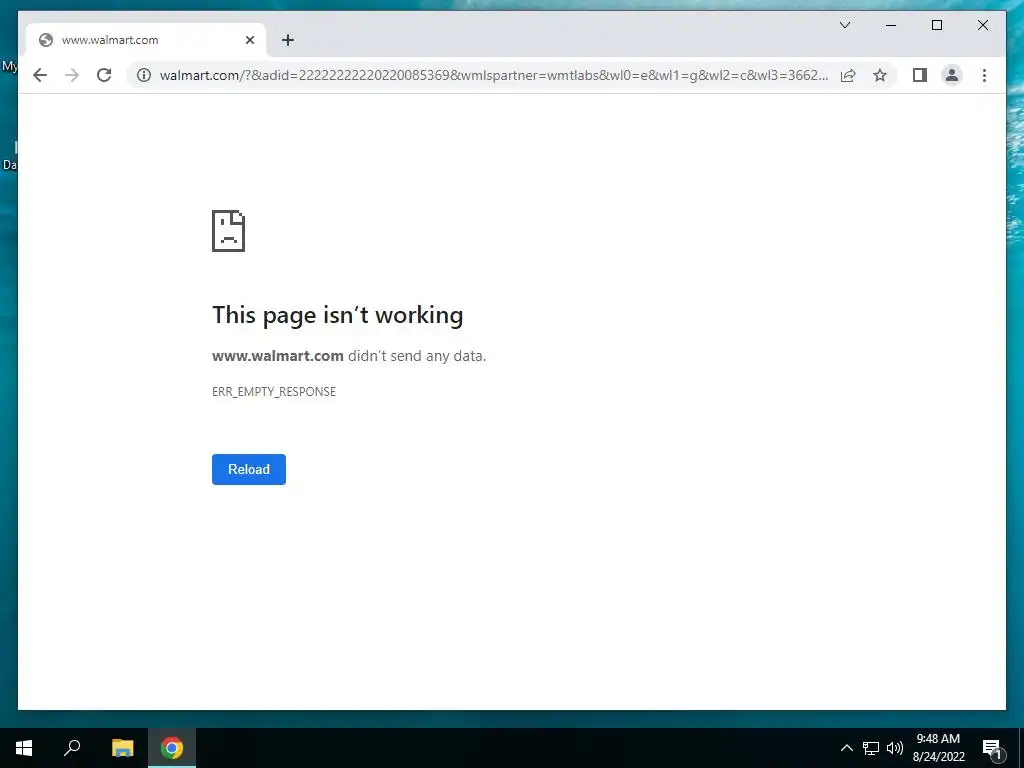The width and height of the screenshot is (1024, 768).
Task: Reload the page with the toolbar refresh icon
Action: pos(104,75)
